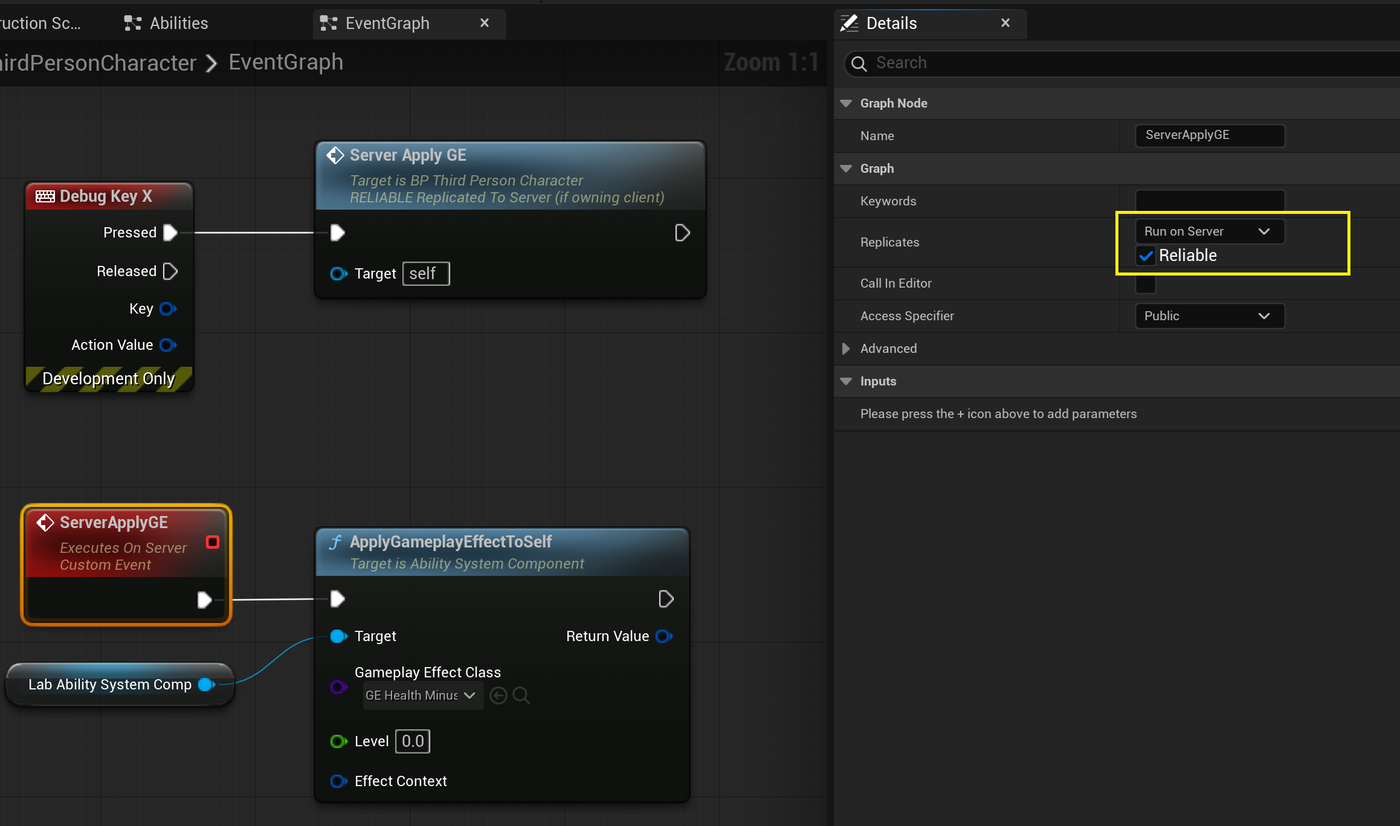Click the Action Value output pin
Screen dimensions: 1400x826
[168, 345]
